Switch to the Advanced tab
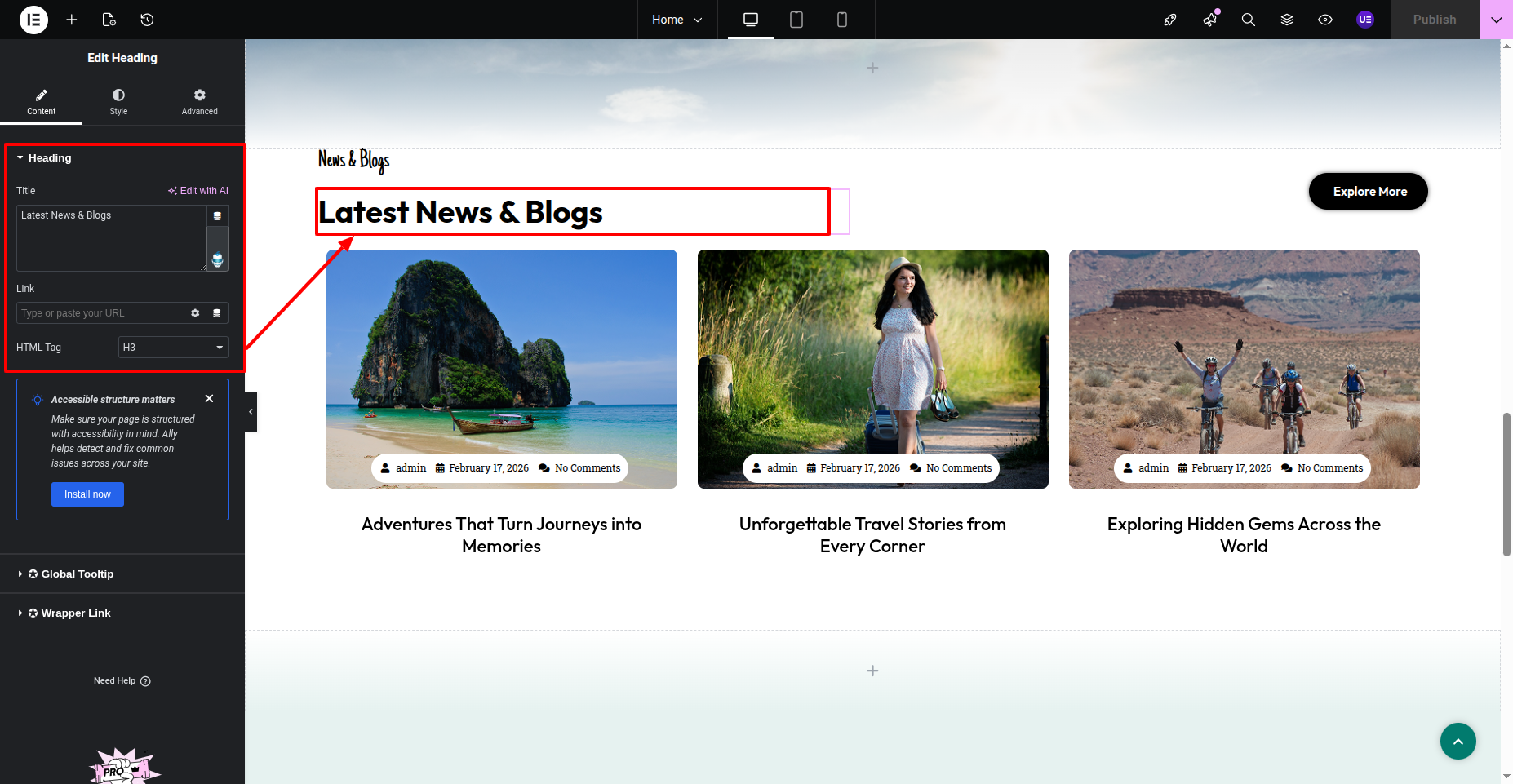The image size is (1513, 784). coord(199,102)
